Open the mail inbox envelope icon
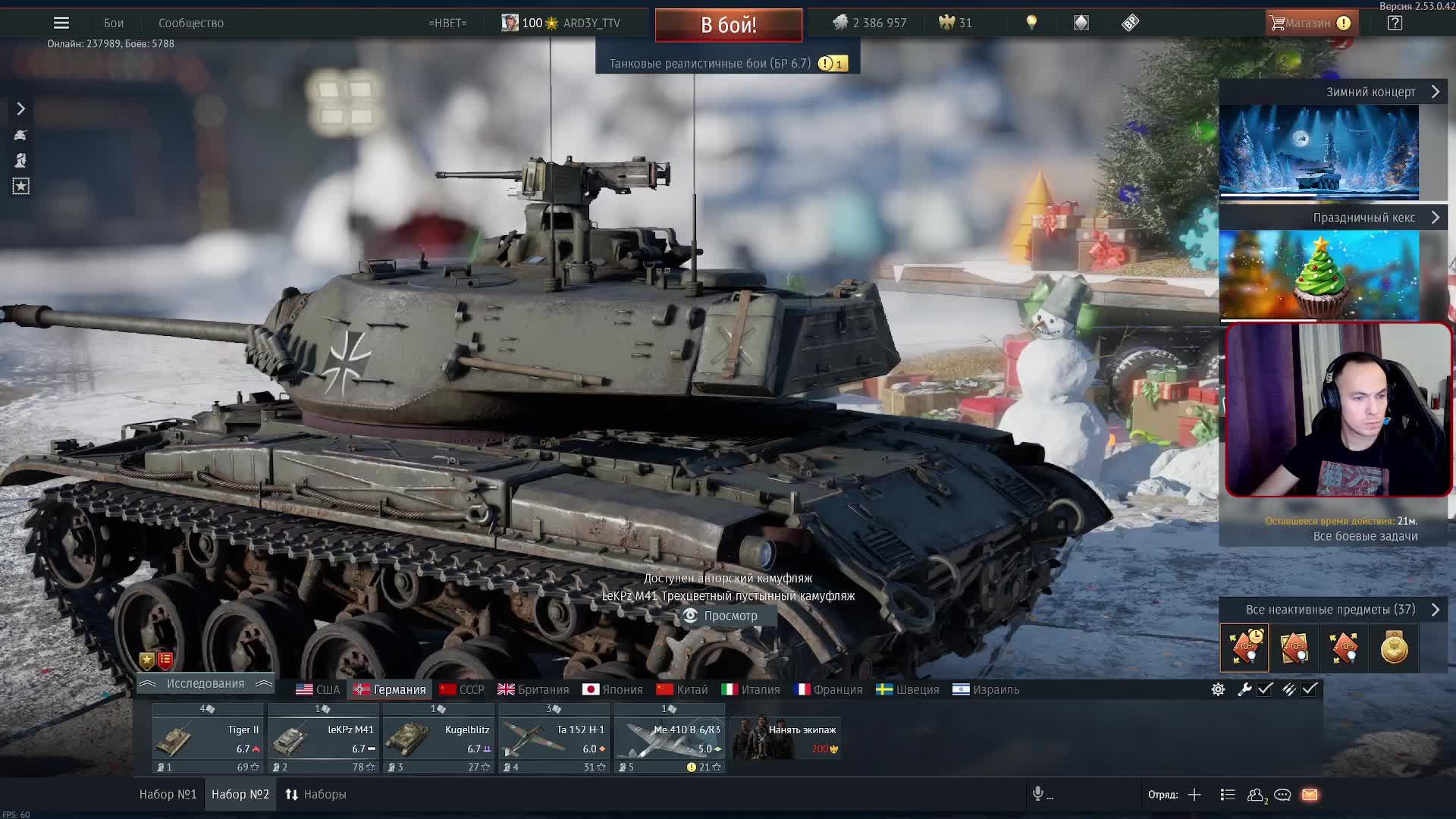Viewport: 1456px width, 819px height. click(x=1310, y=795)
